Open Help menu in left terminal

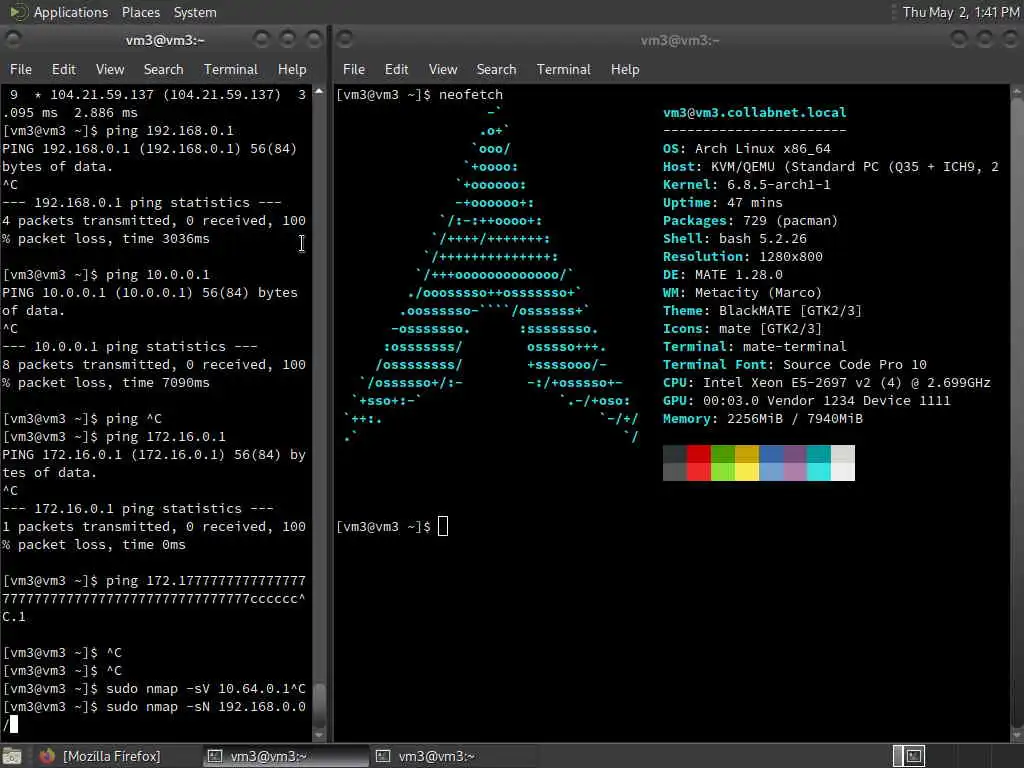coord(292,69)
